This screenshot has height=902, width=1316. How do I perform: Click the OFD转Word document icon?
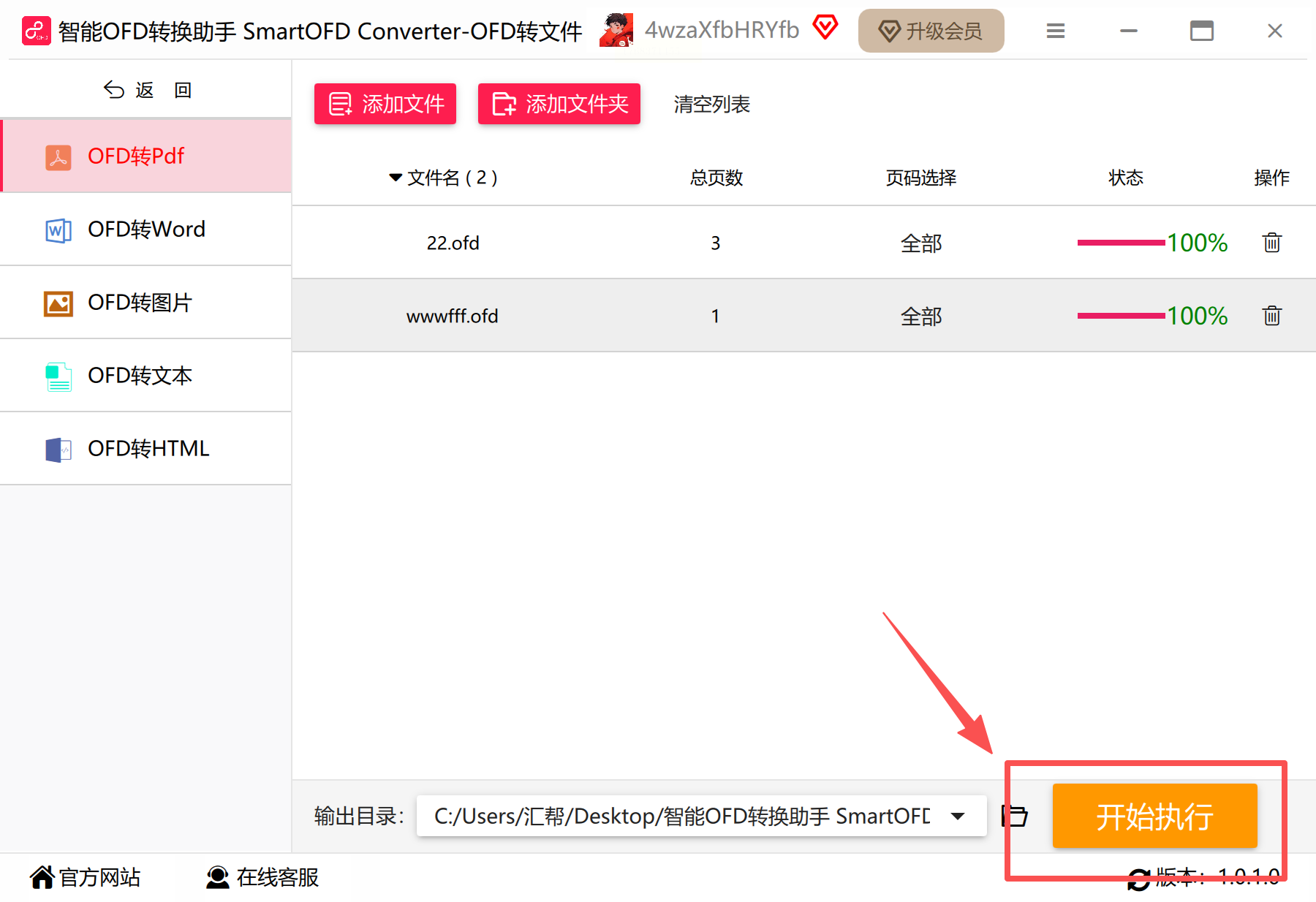pos(58,230)
